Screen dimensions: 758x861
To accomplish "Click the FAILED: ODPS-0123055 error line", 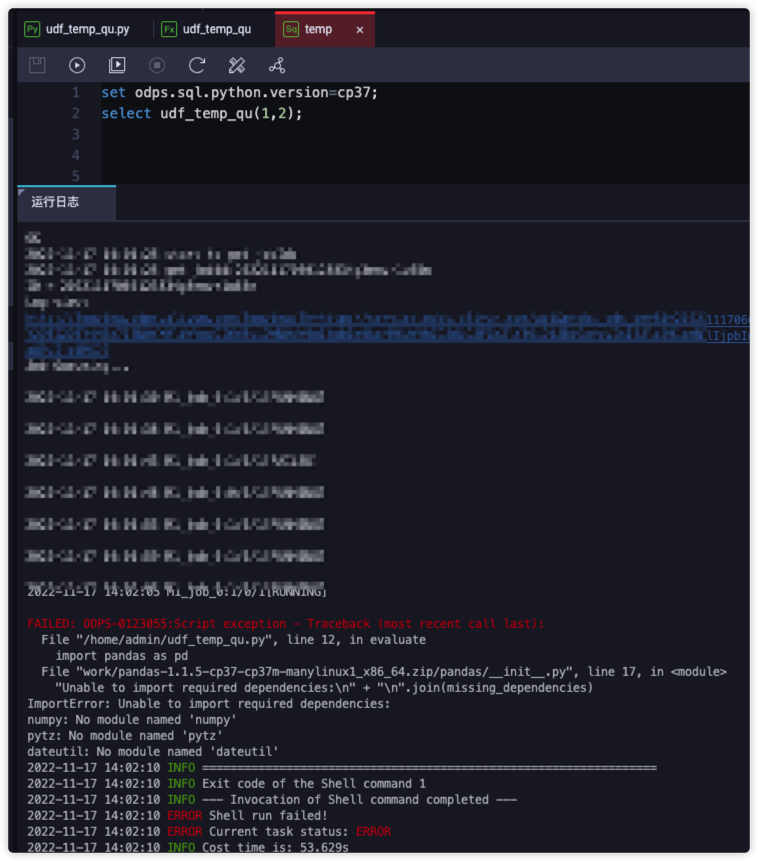I will coord(286,624).
